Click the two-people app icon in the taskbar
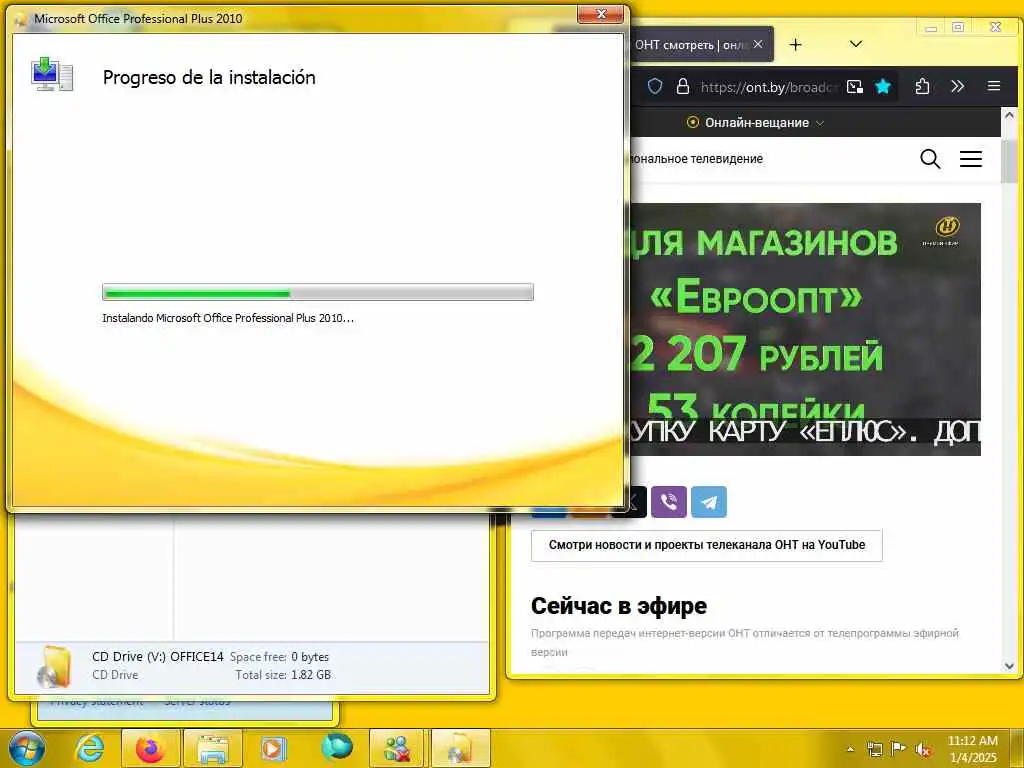This screenshot has height=768, width=1024. (x=397, y=748)
